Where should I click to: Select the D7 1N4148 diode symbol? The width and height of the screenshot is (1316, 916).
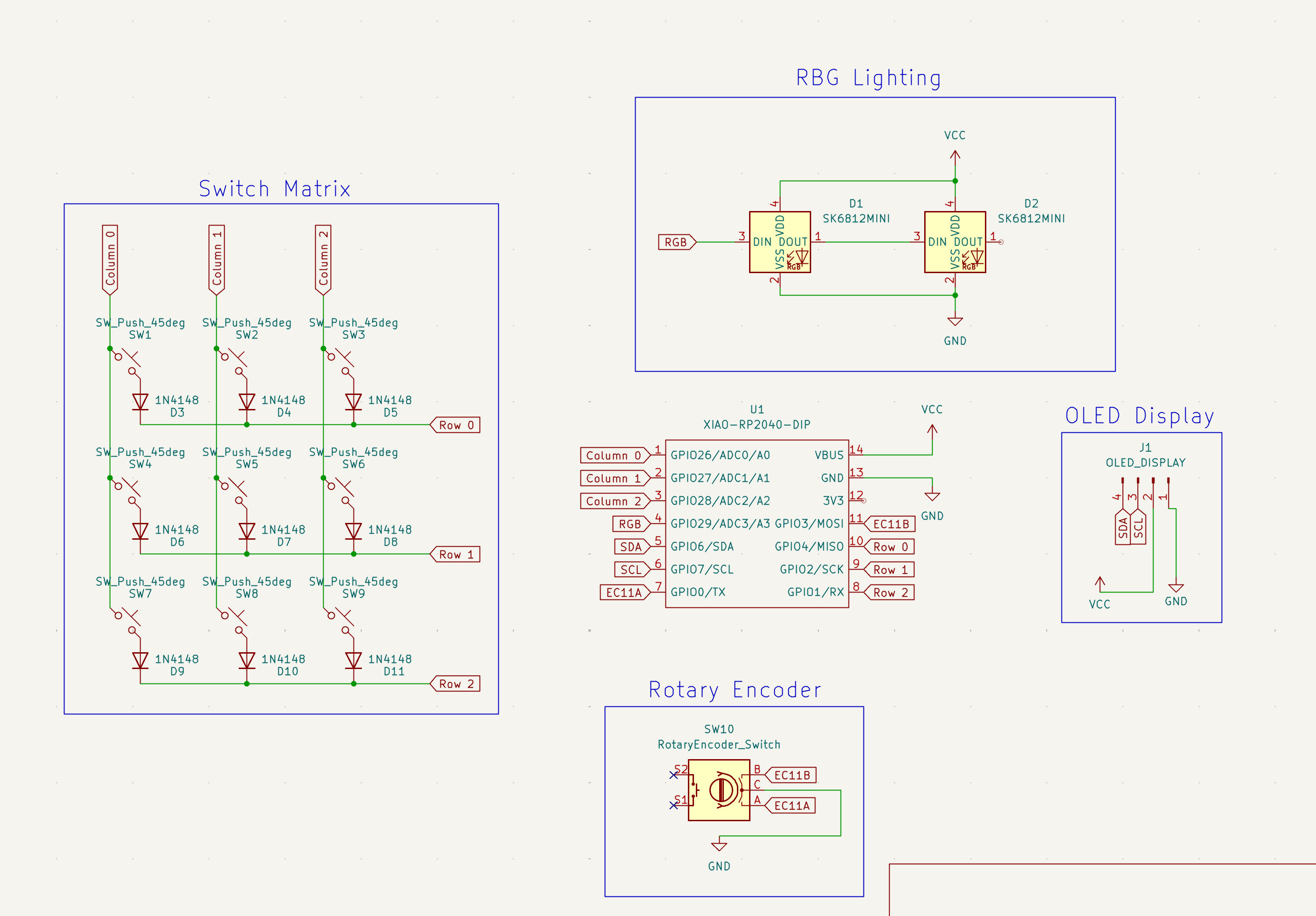tap(247, 532)
